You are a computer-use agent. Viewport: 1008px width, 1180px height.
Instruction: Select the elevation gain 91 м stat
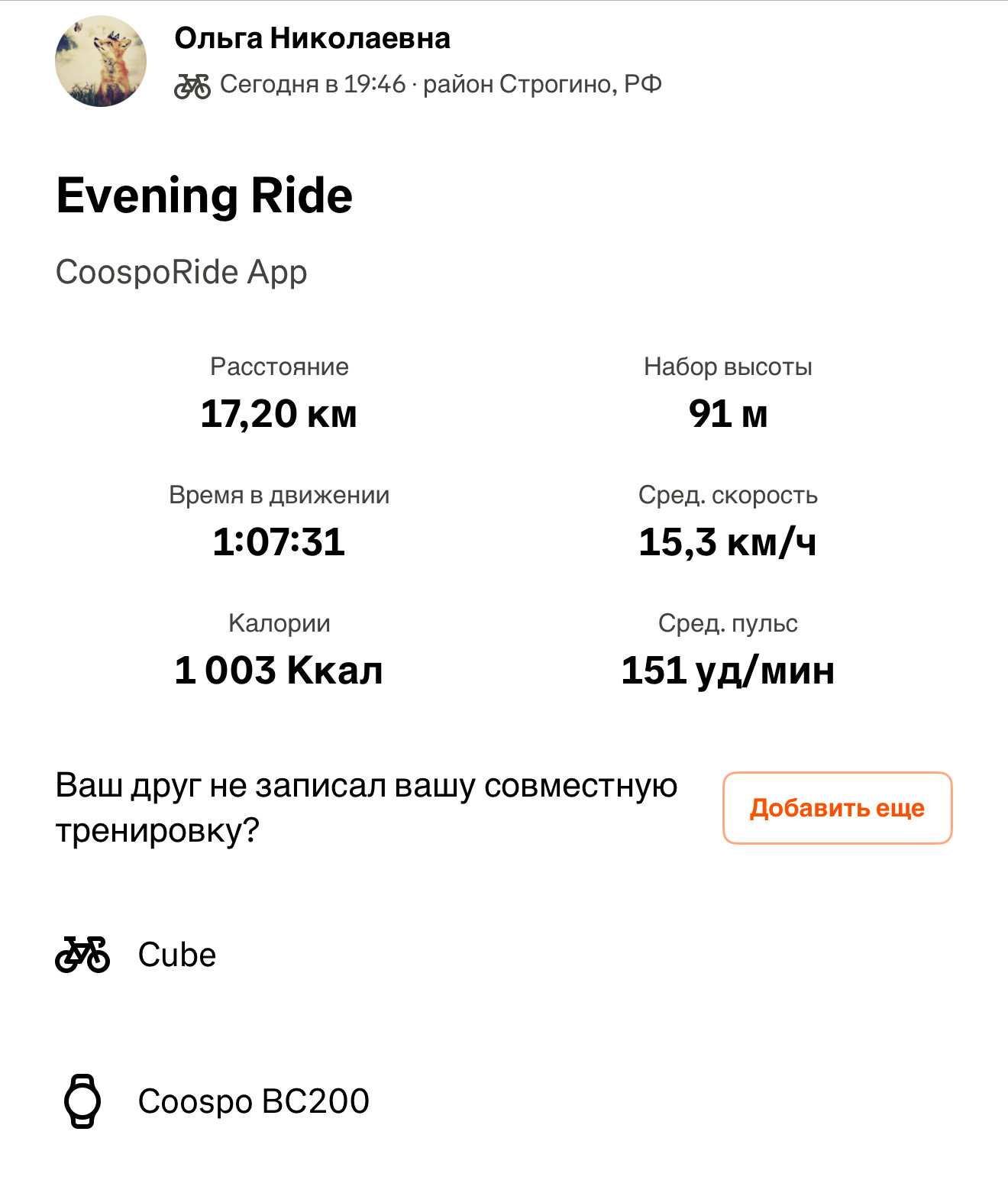click(728, 413)
